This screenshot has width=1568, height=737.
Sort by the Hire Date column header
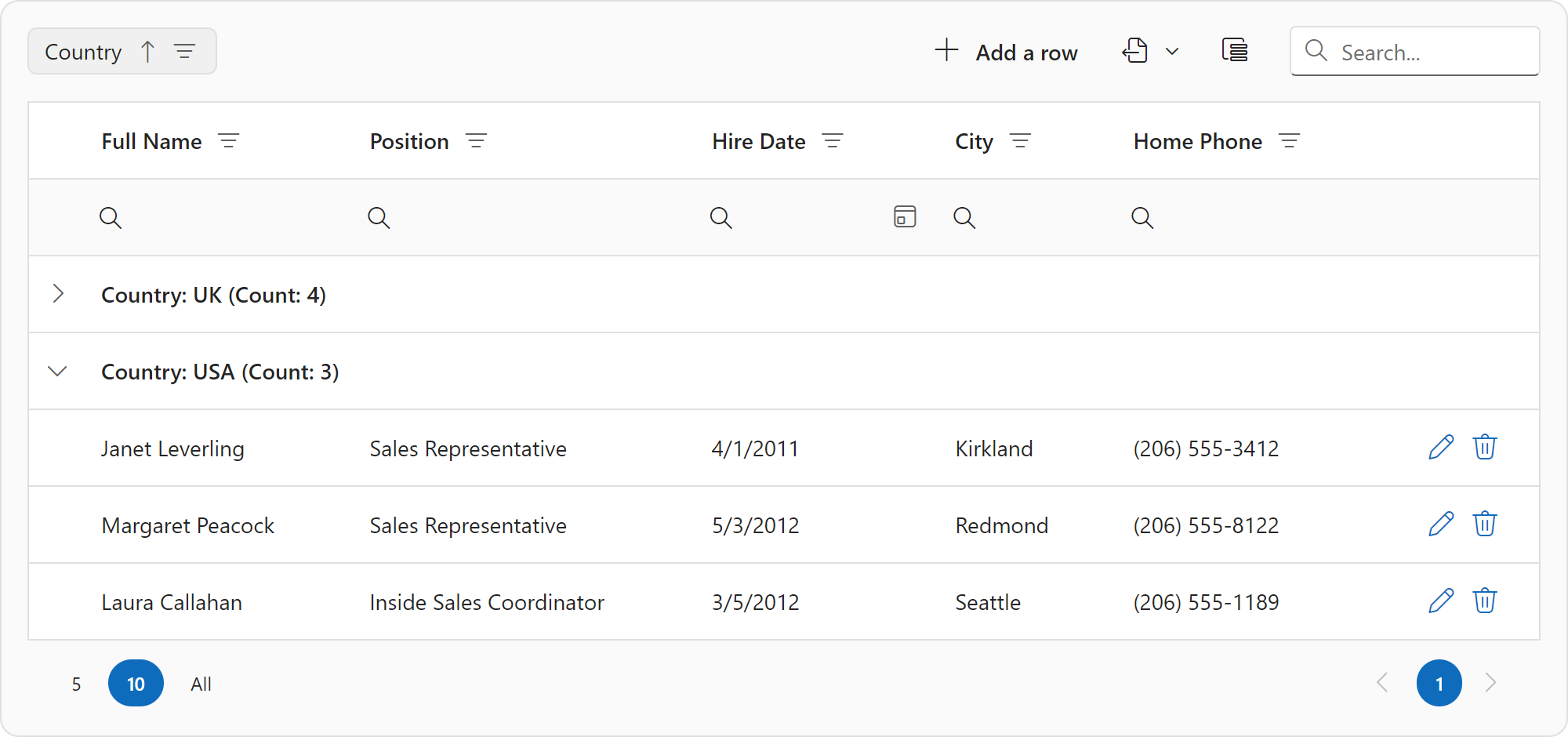[x=758, y=141]
